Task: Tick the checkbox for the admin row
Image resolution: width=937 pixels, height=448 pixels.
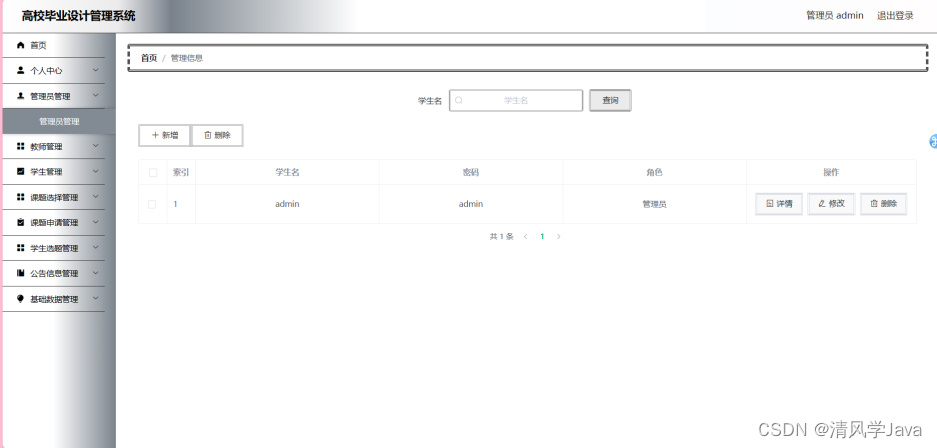Action: coord(152,204)
